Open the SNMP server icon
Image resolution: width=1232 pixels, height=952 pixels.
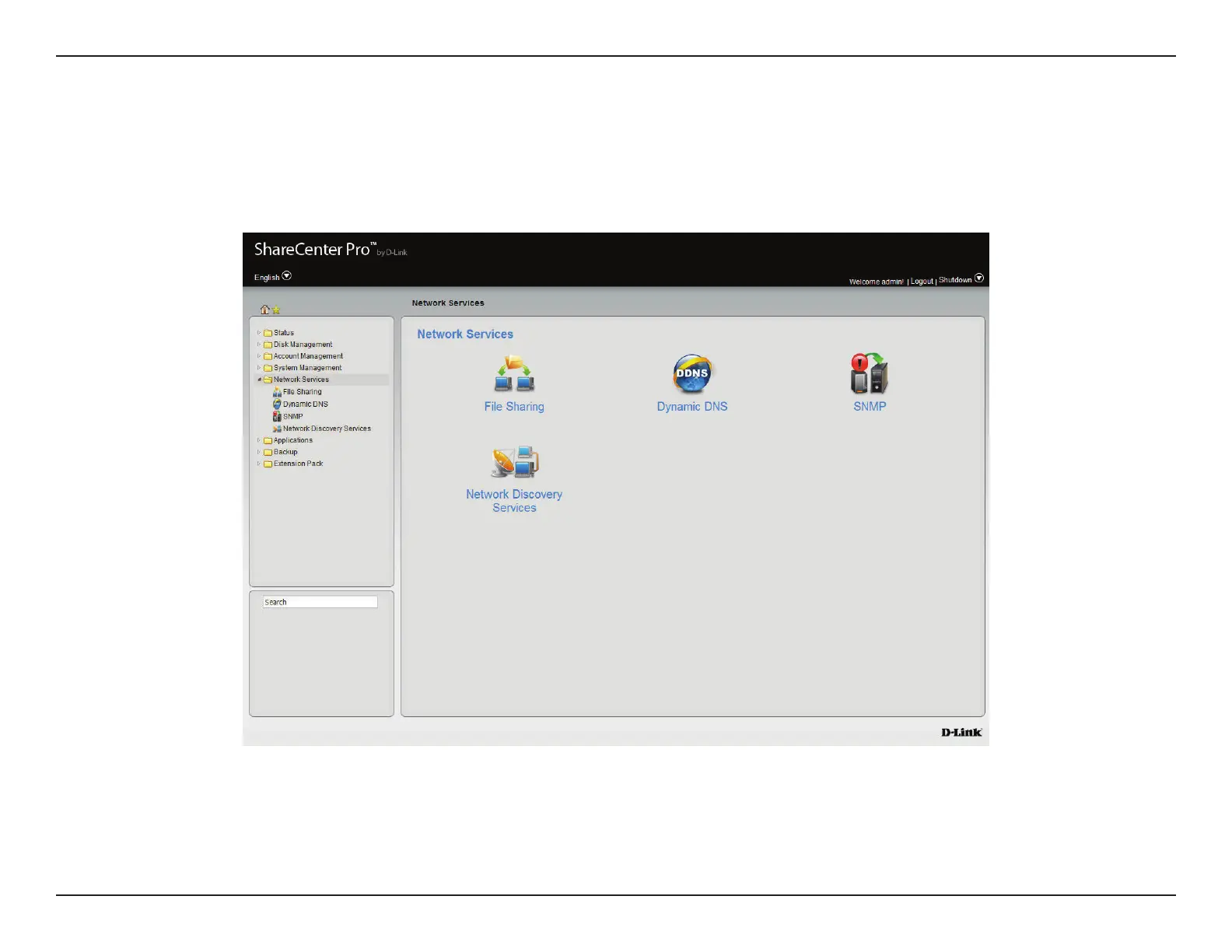pos(869,373)
